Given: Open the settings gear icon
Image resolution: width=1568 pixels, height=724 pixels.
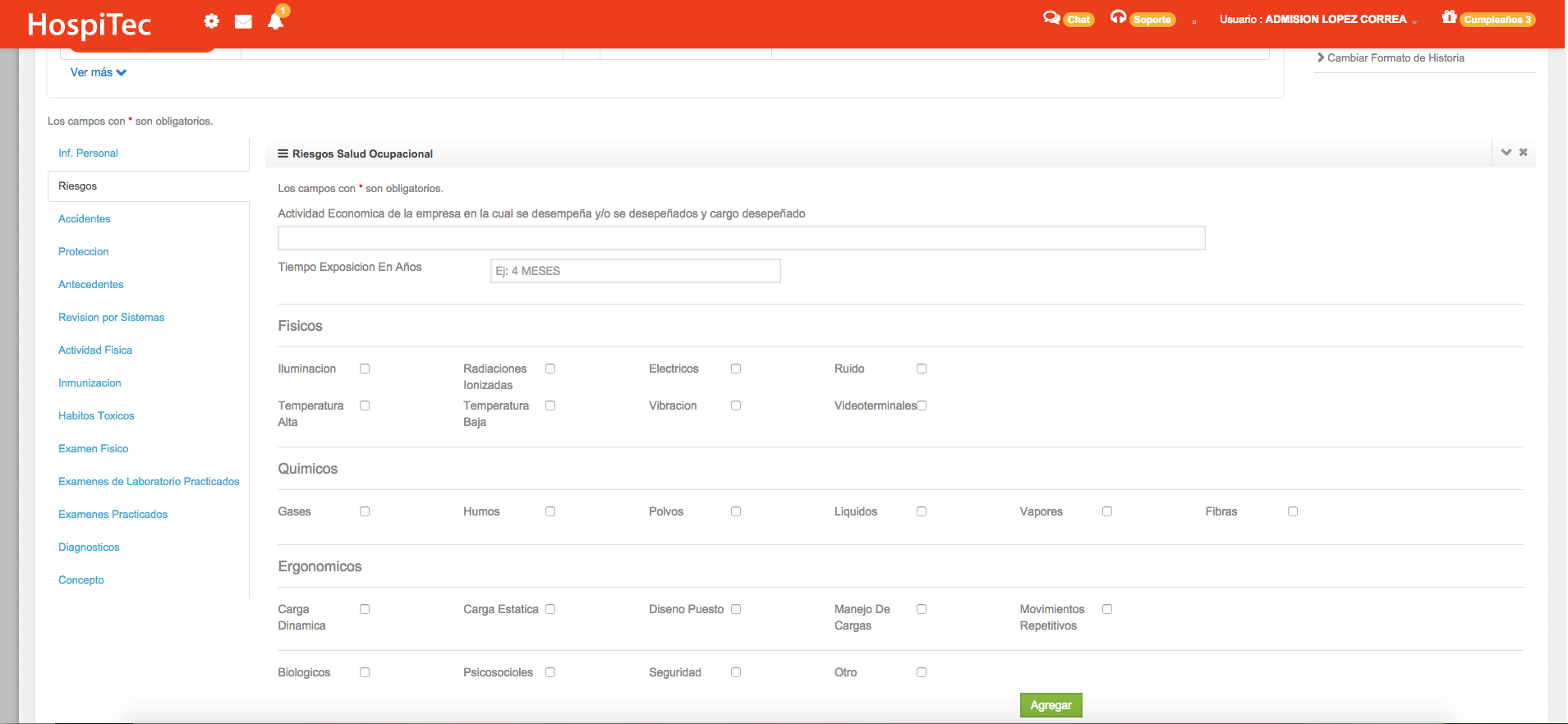Looking at the screenshot, I should click(x=211, y=21).
